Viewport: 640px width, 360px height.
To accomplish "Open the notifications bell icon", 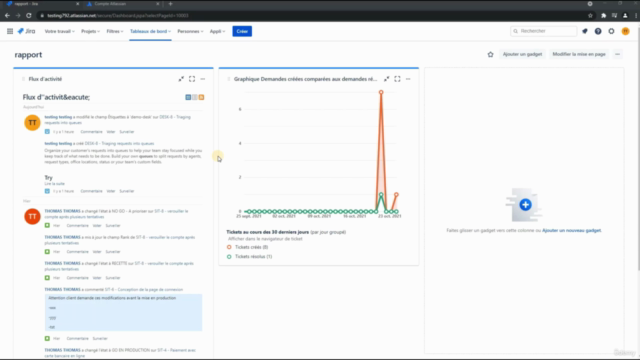I will 585,31.
